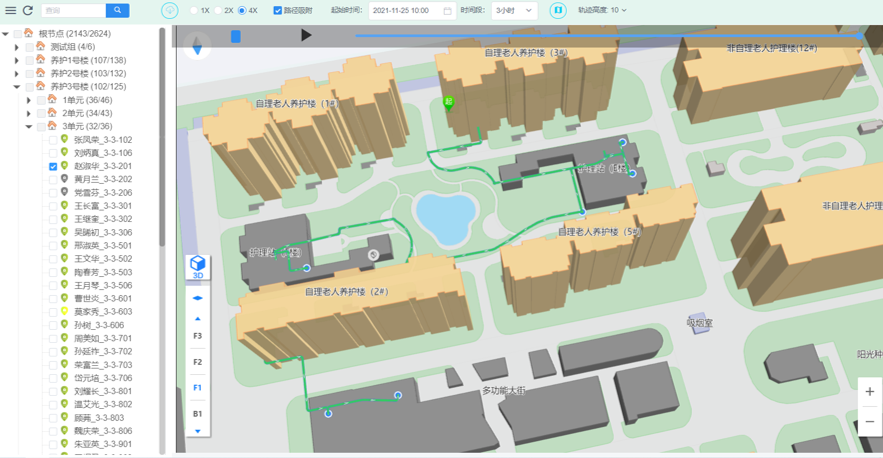The height and width of the screenshot is (458, 883).
Task: Toggle the 路径吸附 checkbox
Action: pos(278,11)
